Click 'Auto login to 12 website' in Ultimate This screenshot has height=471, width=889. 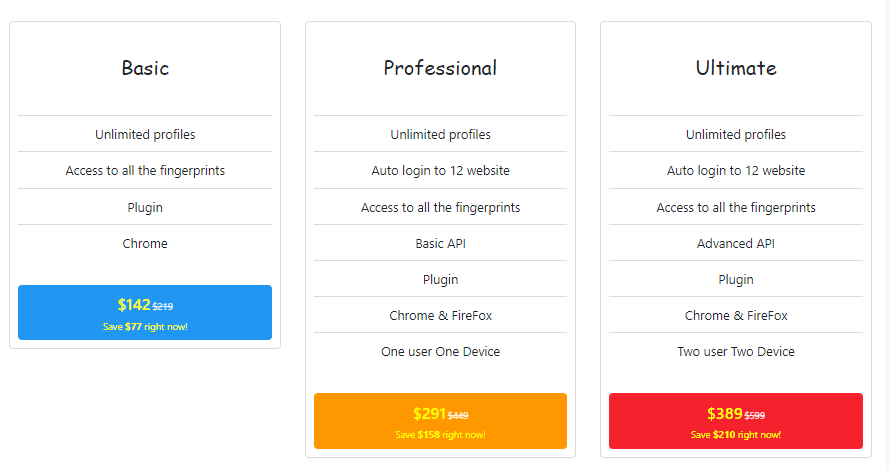pyautogui.click(x=735, y=170)
